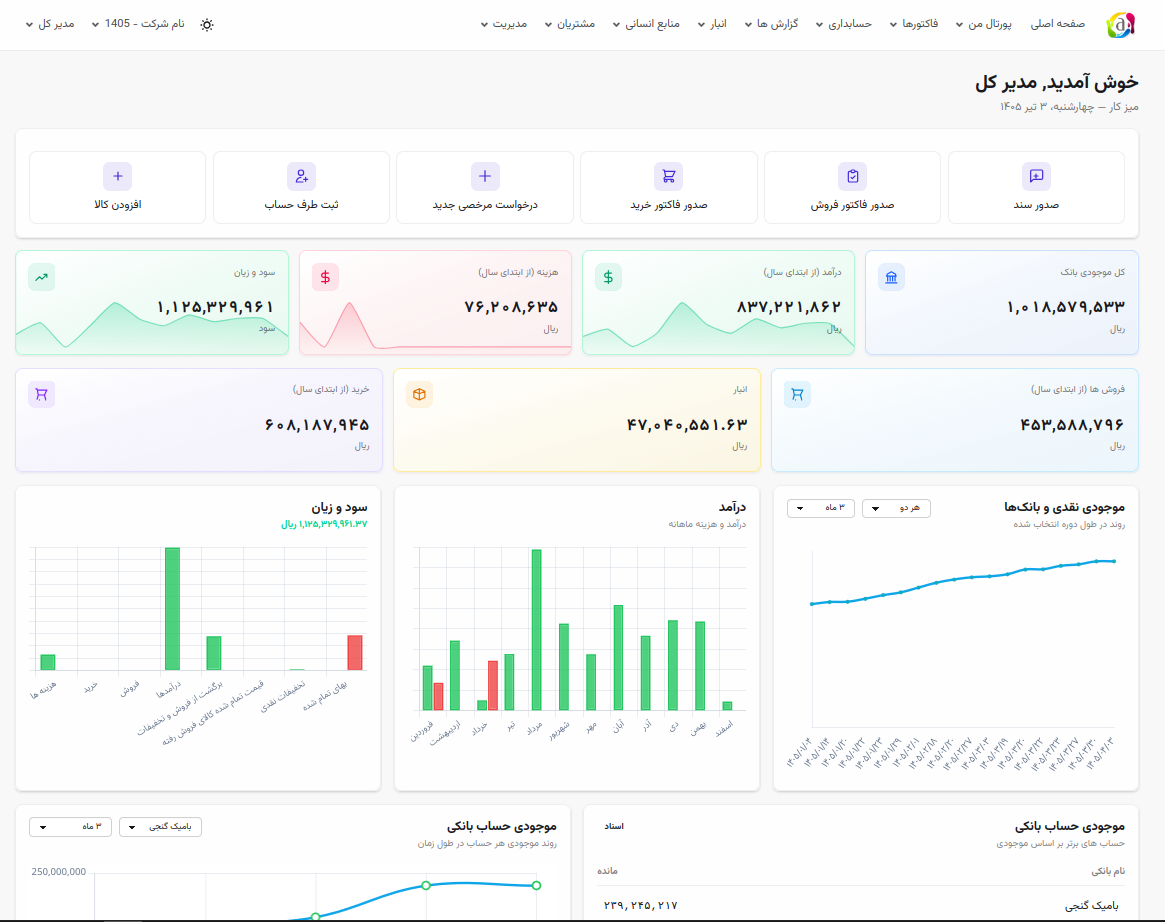Click the app logo in the top corner
1165x922 pixels.
click(1120, 25)
